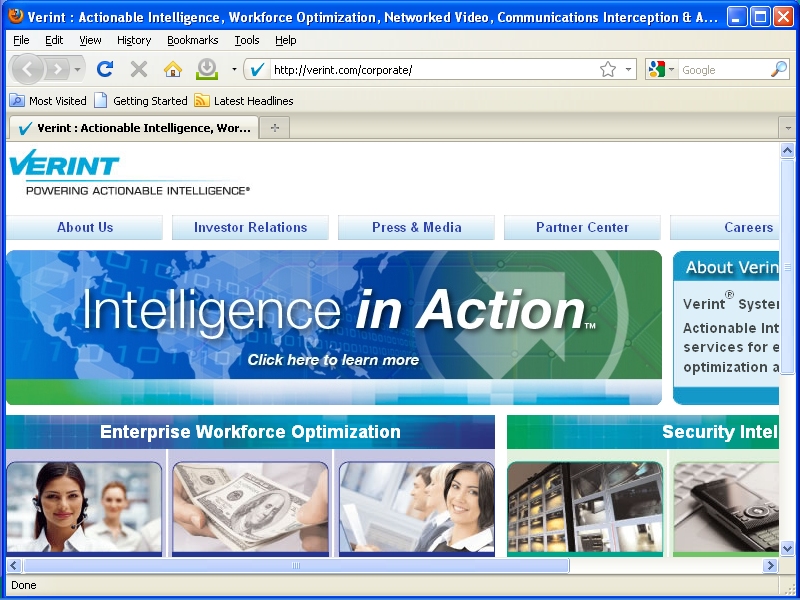Bookmark this page with the star icon

pyautogui.click(x=607, y=69)
